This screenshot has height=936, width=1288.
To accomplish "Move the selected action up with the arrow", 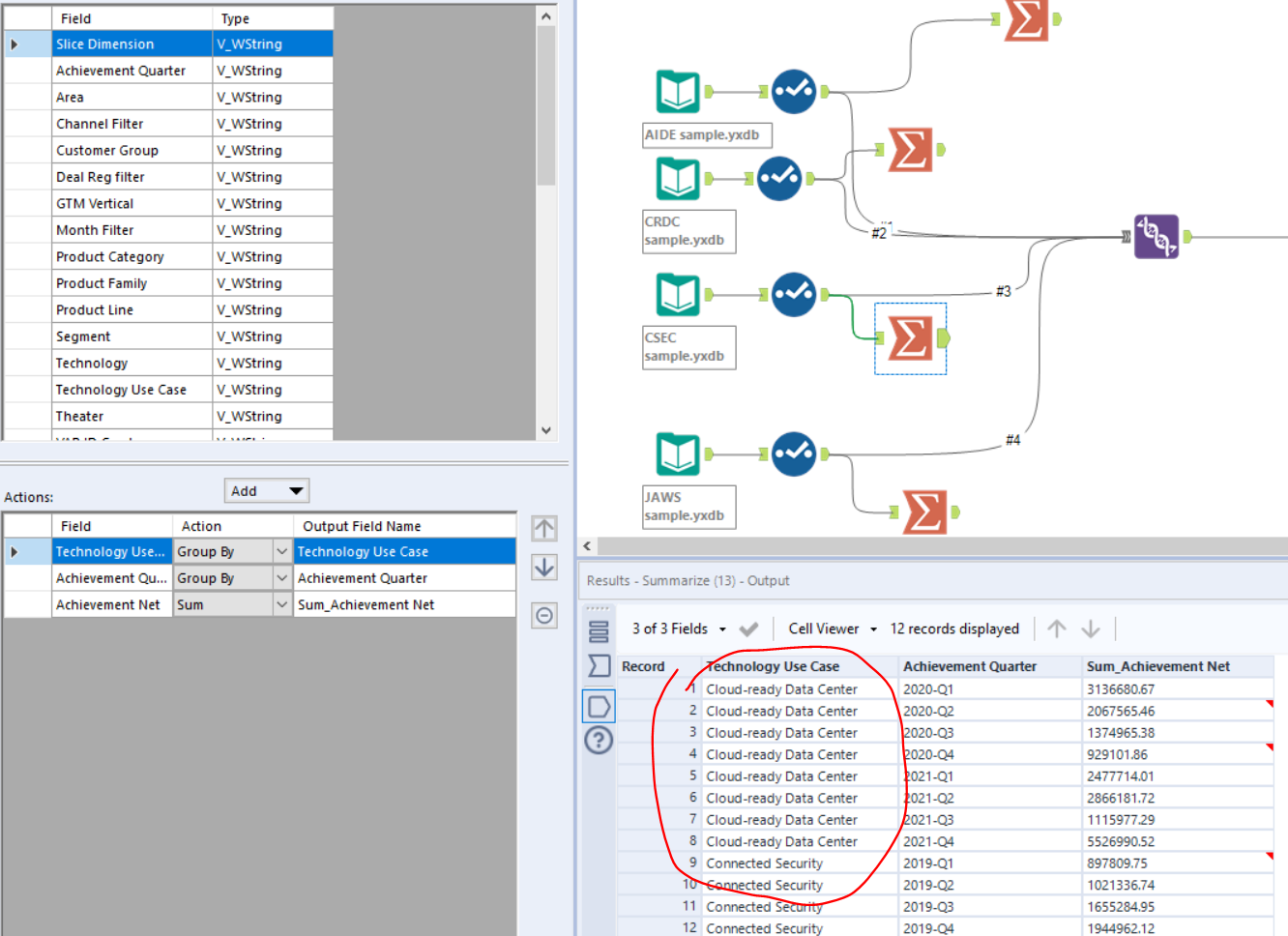I will (x=543, y=528).
